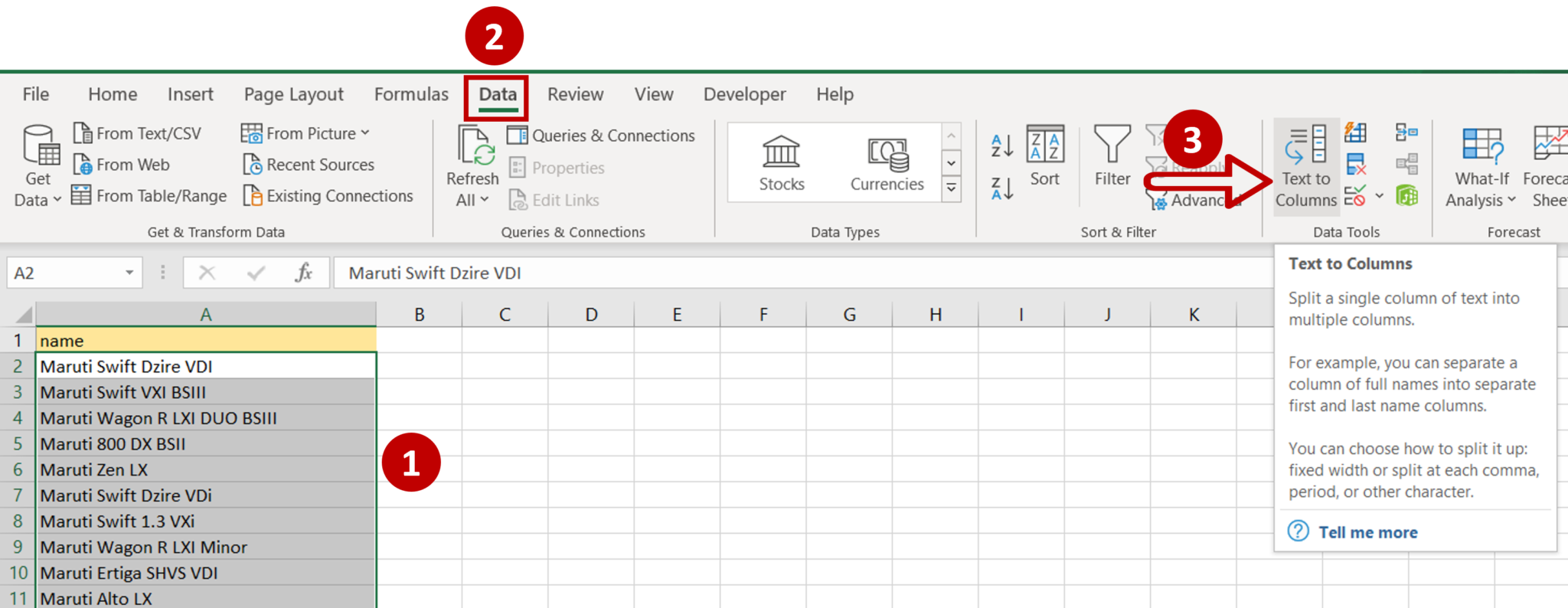Expand the Get Data dropdown arrow
1568x608 pixels.
57,200
